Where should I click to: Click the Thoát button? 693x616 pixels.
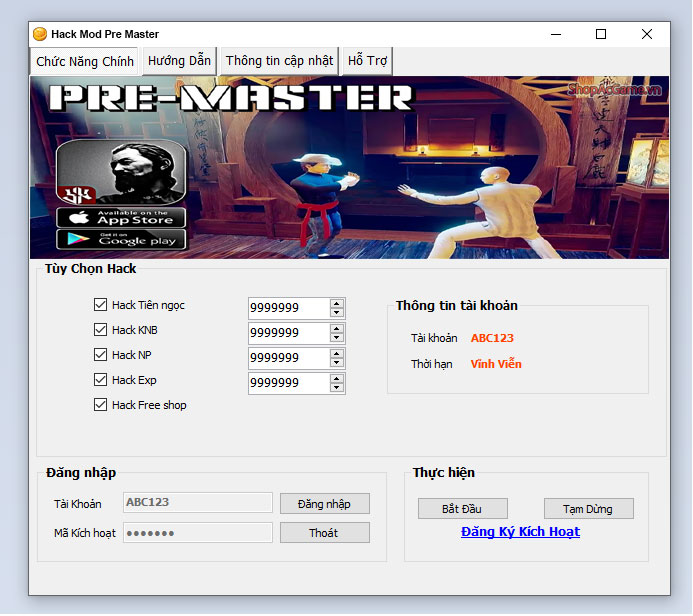pyautogui.click(x=325, y=533)
